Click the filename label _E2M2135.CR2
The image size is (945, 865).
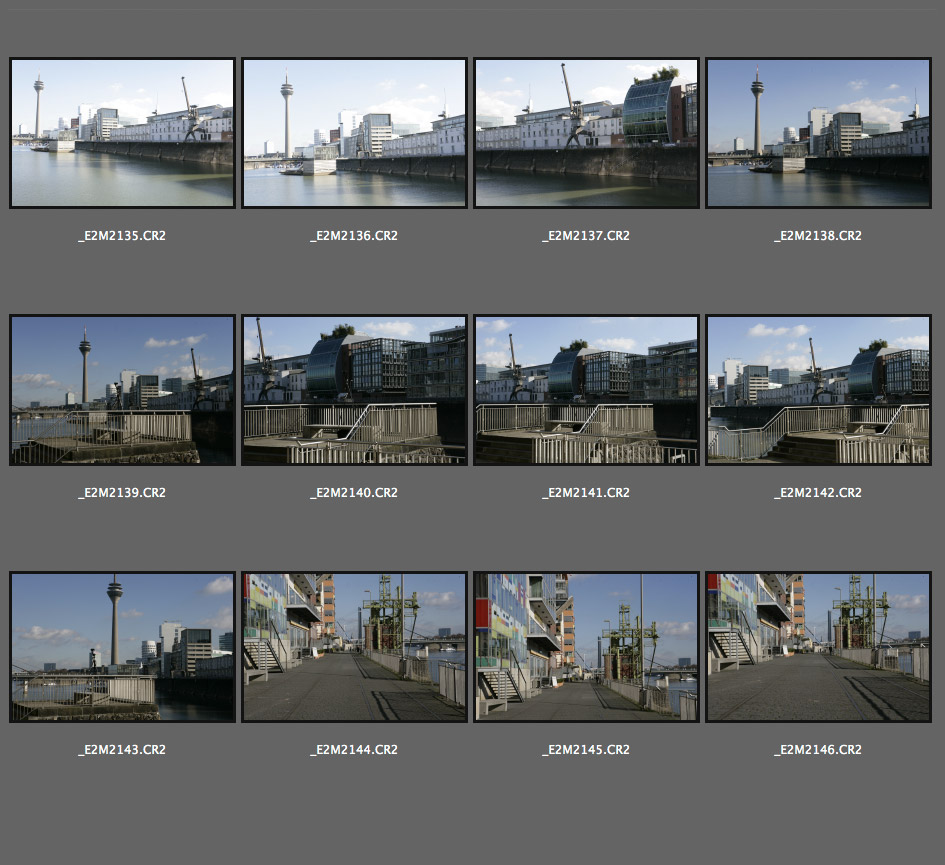click(x=122, y=236)
